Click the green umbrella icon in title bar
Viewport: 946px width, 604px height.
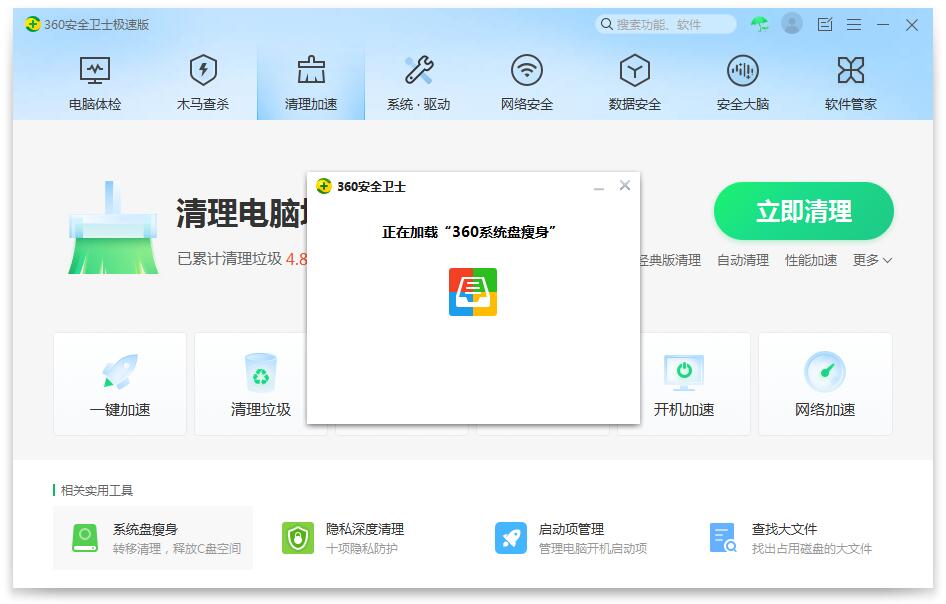[760, 24]
